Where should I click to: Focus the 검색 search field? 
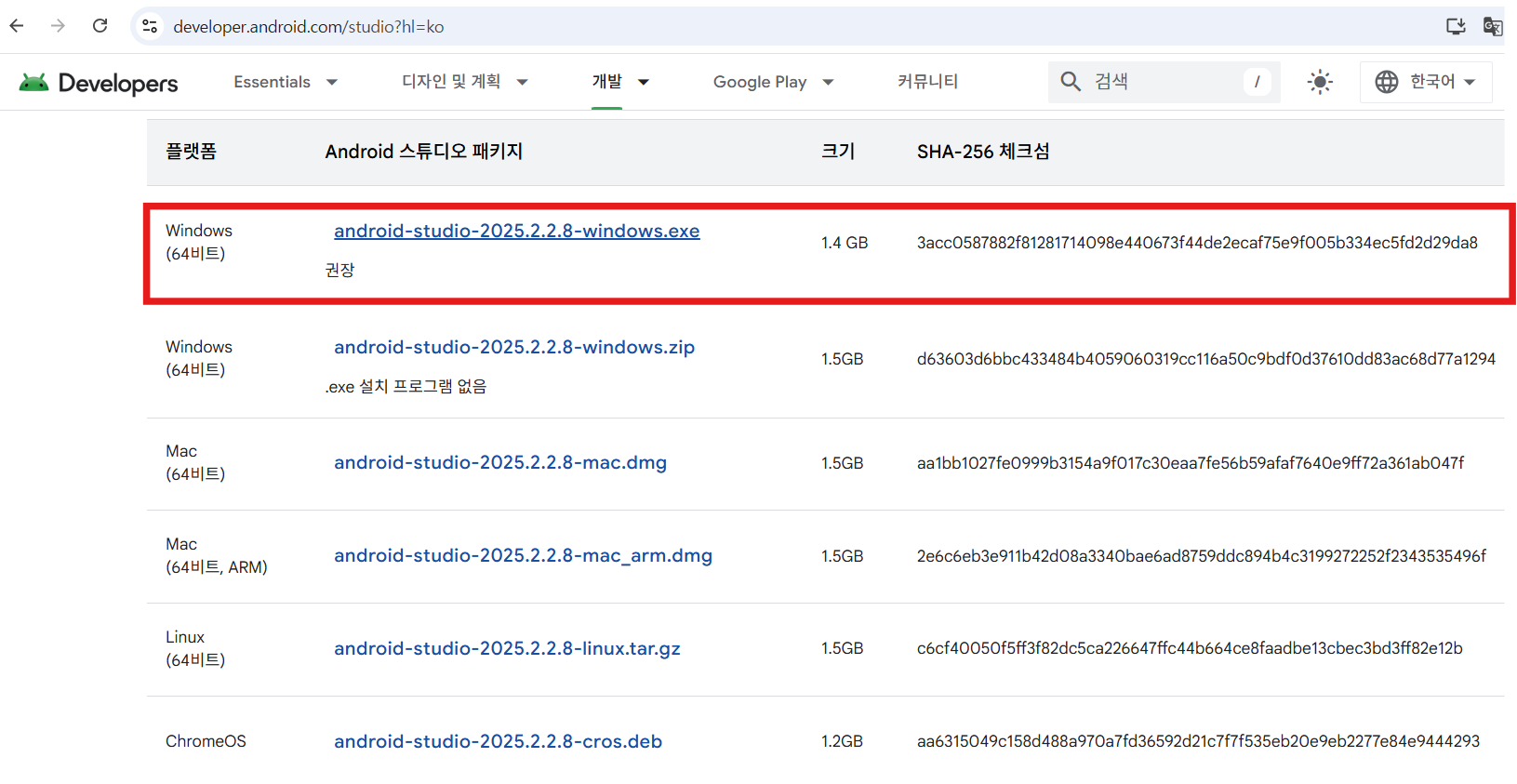[1164, 82]
